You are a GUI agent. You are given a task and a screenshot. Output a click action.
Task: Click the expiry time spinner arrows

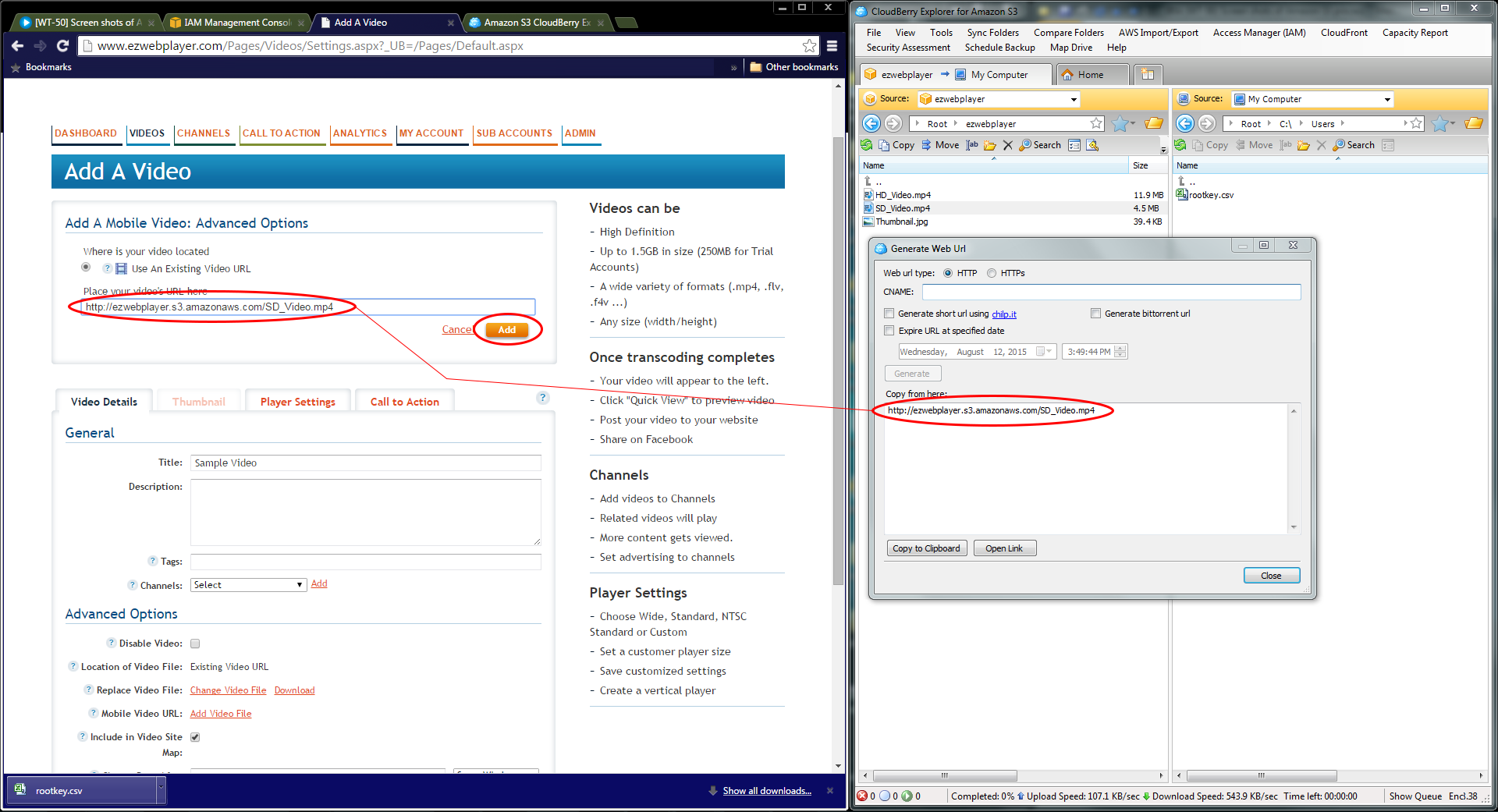[x=1120, y=352]
